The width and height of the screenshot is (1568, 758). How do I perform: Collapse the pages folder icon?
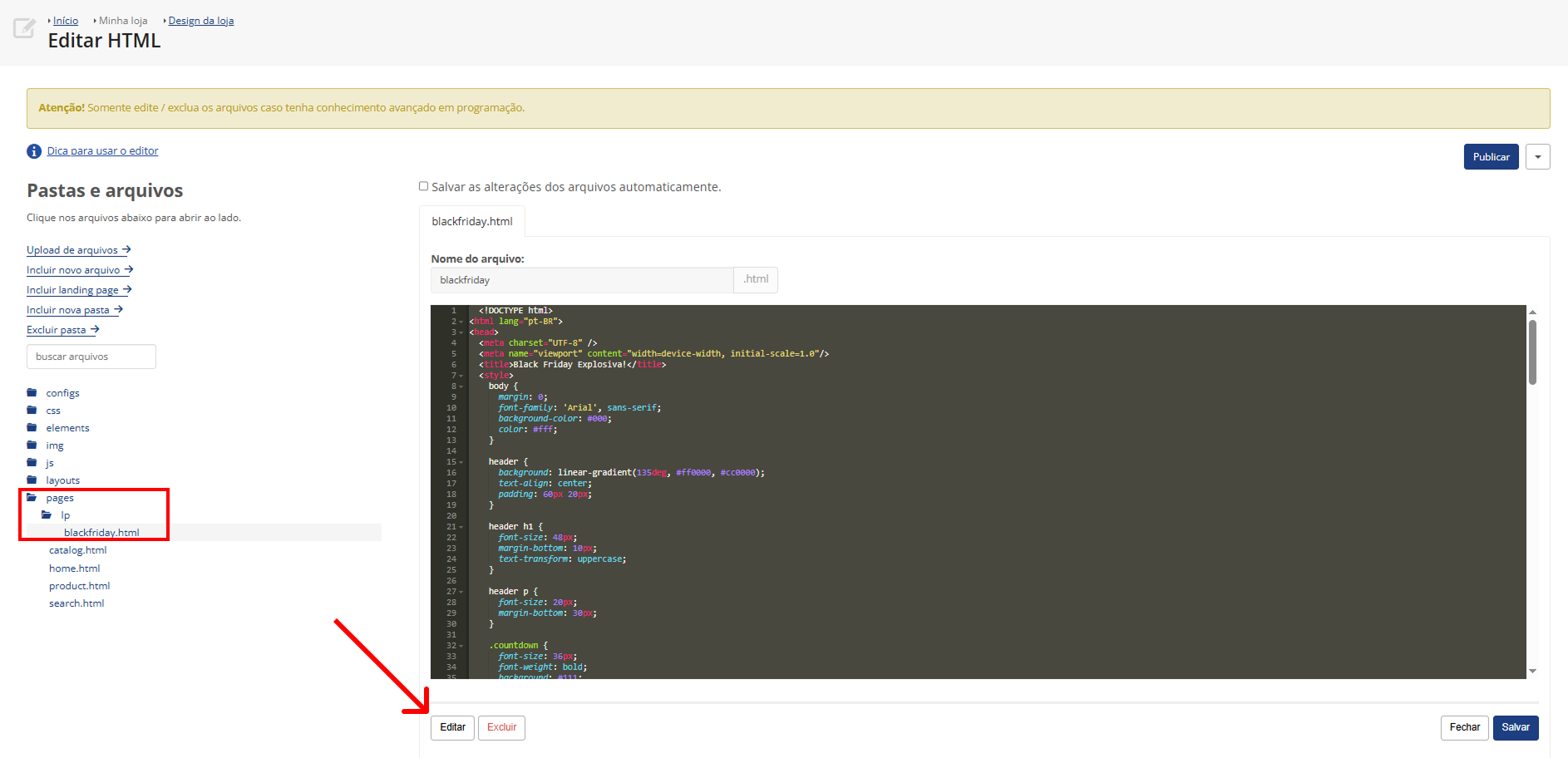click(32, 497)
